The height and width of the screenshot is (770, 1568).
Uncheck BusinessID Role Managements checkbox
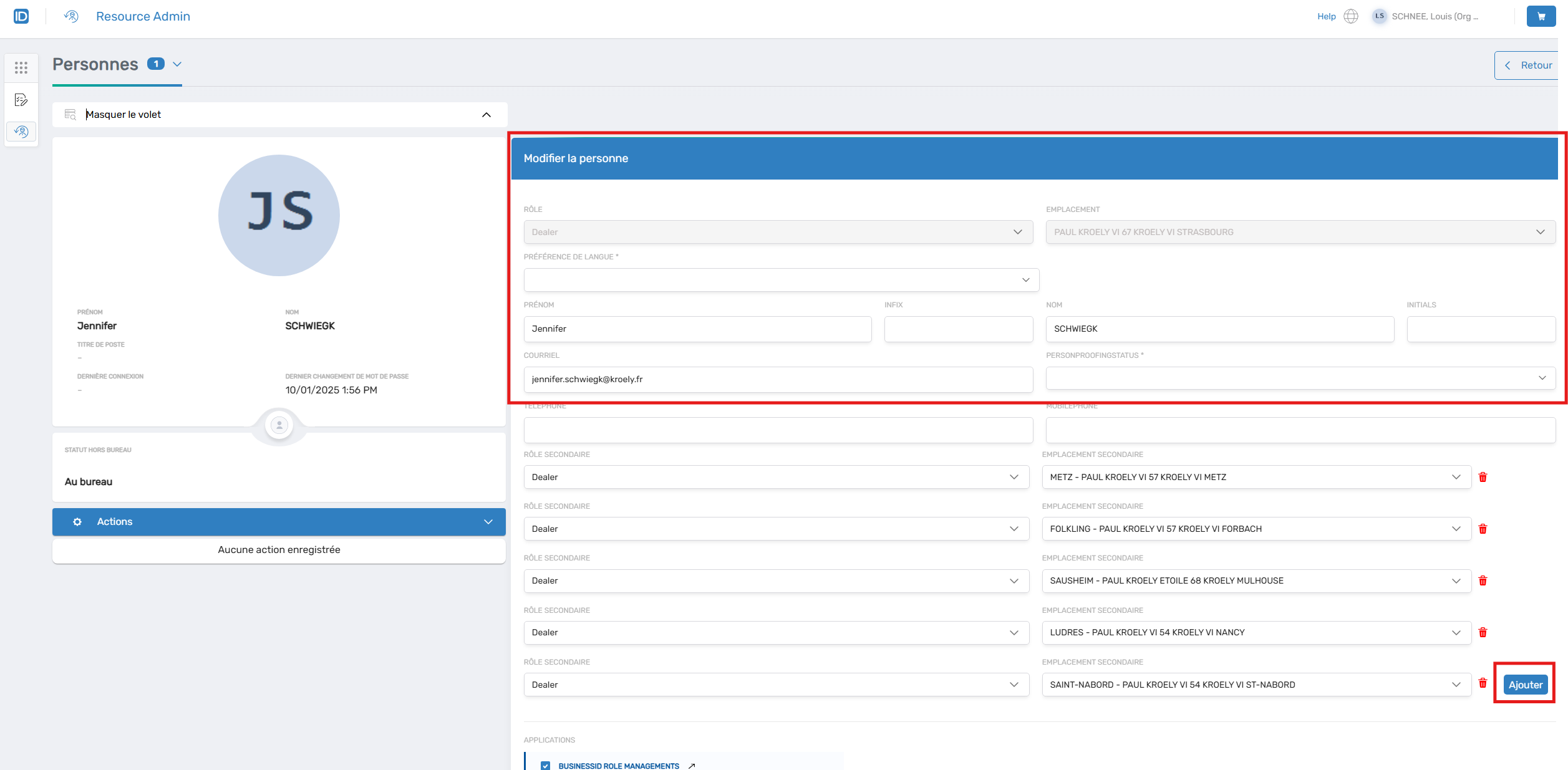(546, 765)
